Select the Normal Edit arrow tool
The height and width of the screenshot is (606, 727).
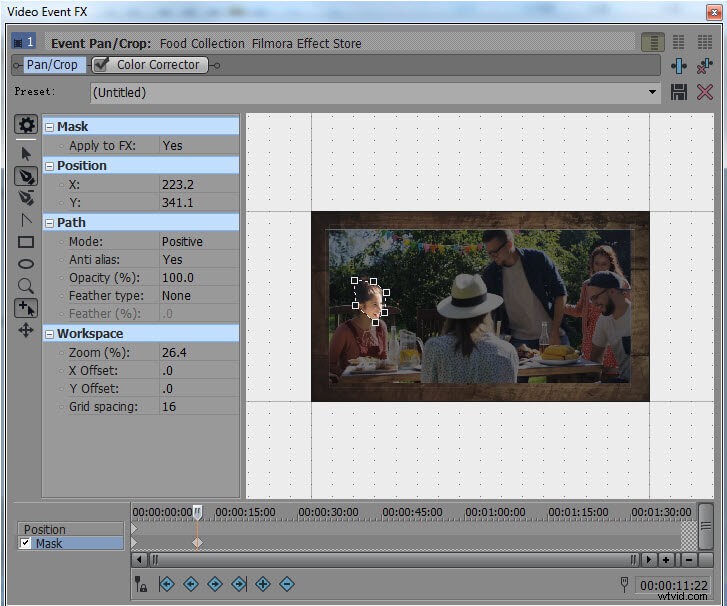26,154
